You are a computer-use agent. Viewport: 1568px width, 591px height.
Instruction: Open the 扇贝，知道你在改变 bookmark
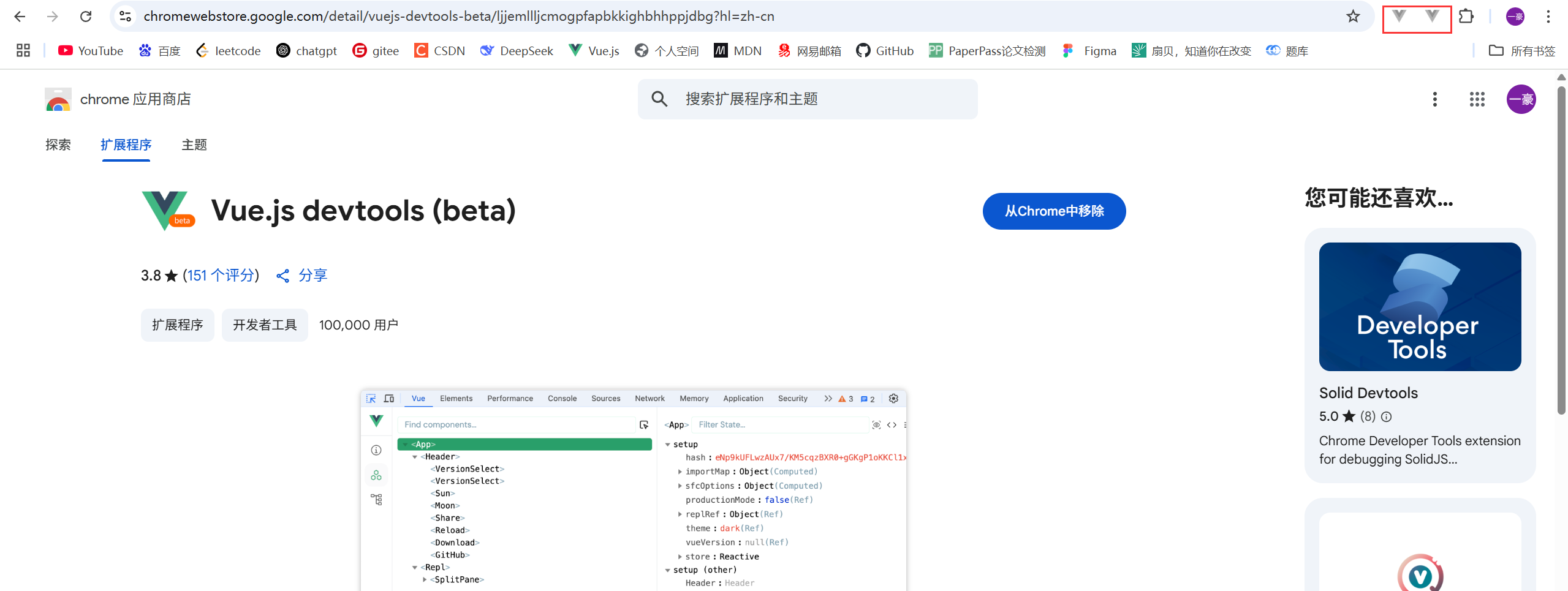1191,51
